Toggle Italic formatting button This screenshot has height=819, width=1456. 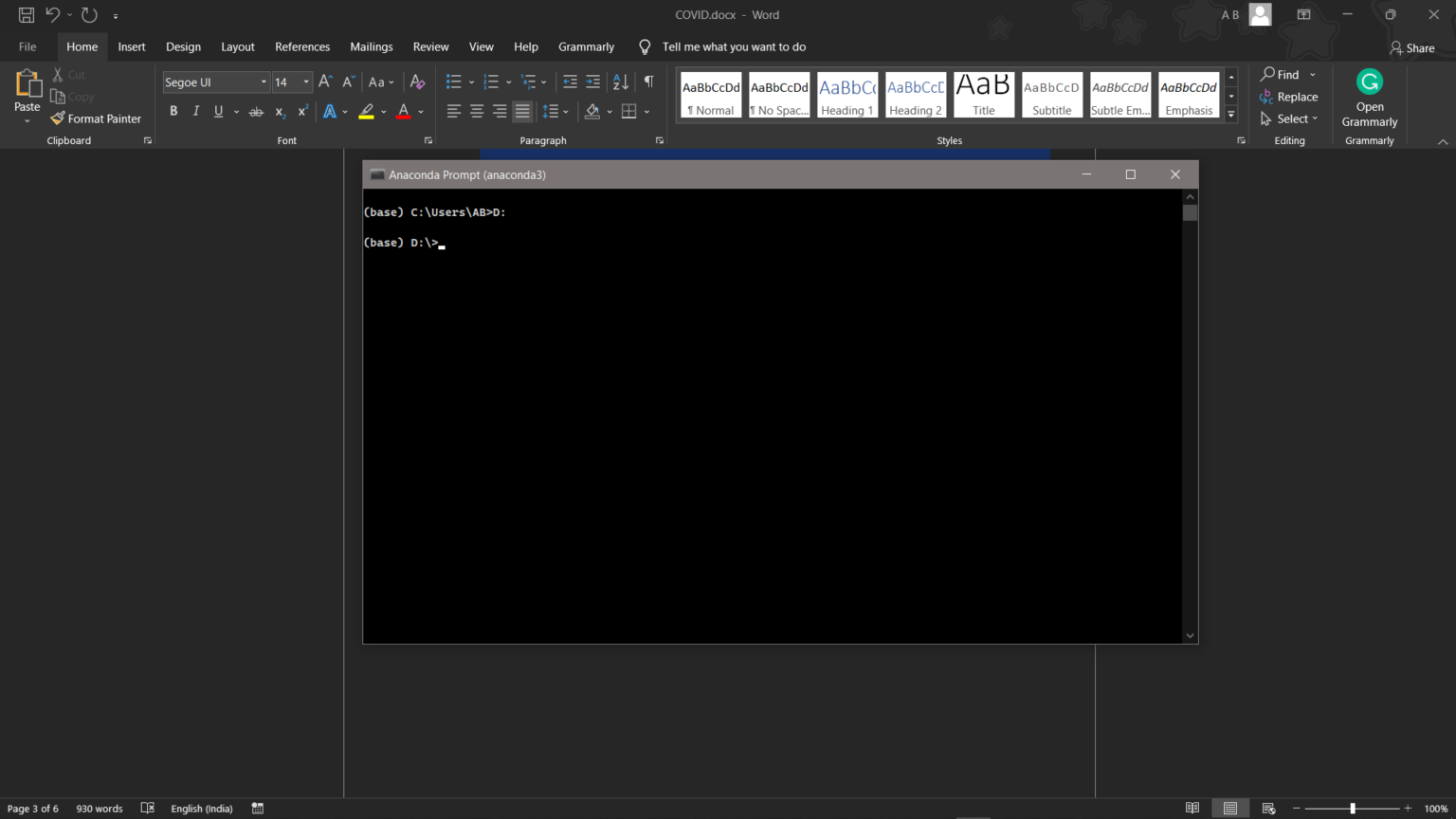[x=196, y=111]
